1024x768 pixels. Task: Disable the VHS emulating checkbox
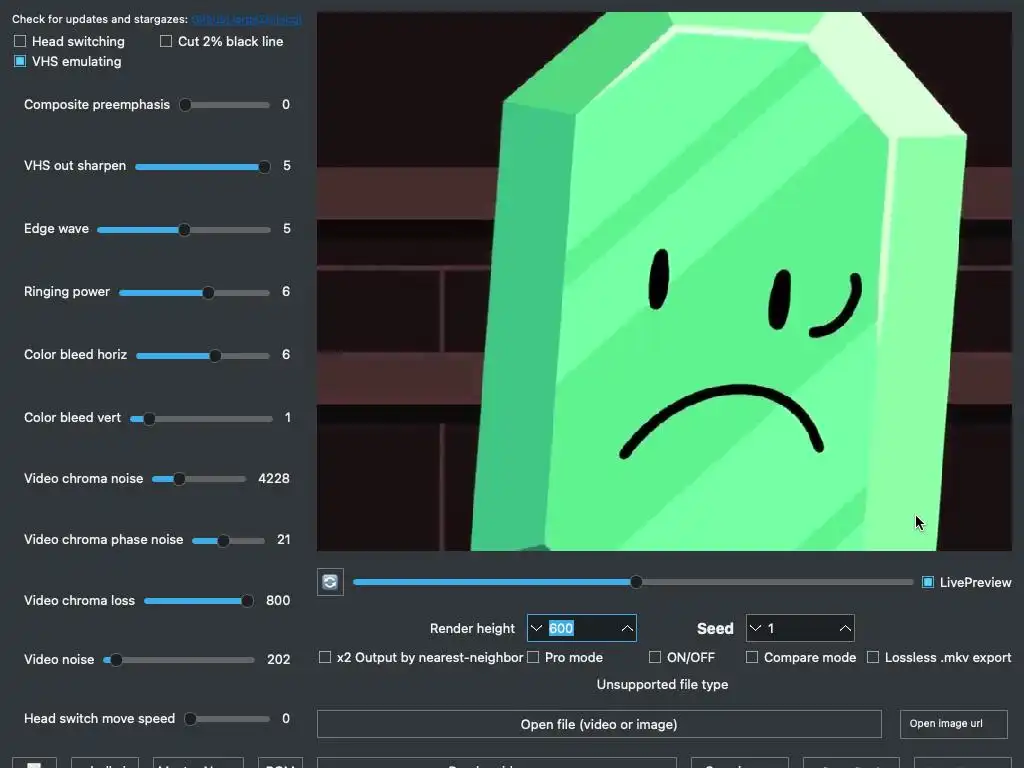tap(20, 61)
